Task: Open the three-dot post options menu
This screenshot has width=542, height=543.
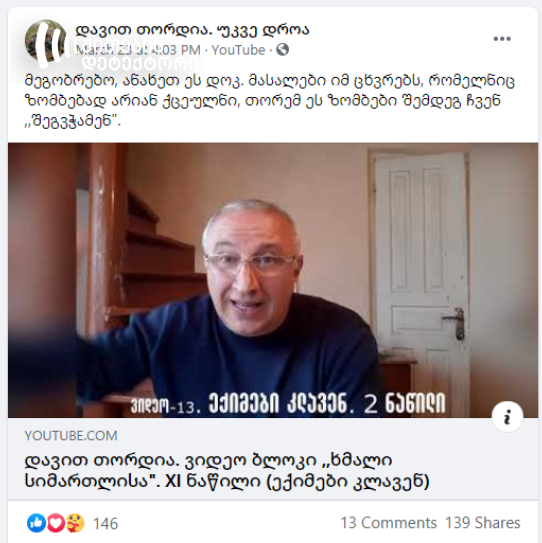Action: point(502,39)
